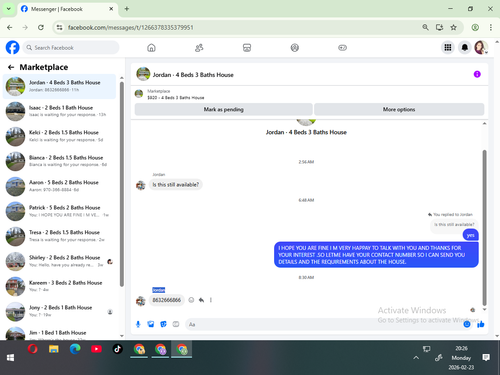The width and height of the screenshot is (500, 375).
Task: Click the Mark as pending button
Action: (223, 109)
